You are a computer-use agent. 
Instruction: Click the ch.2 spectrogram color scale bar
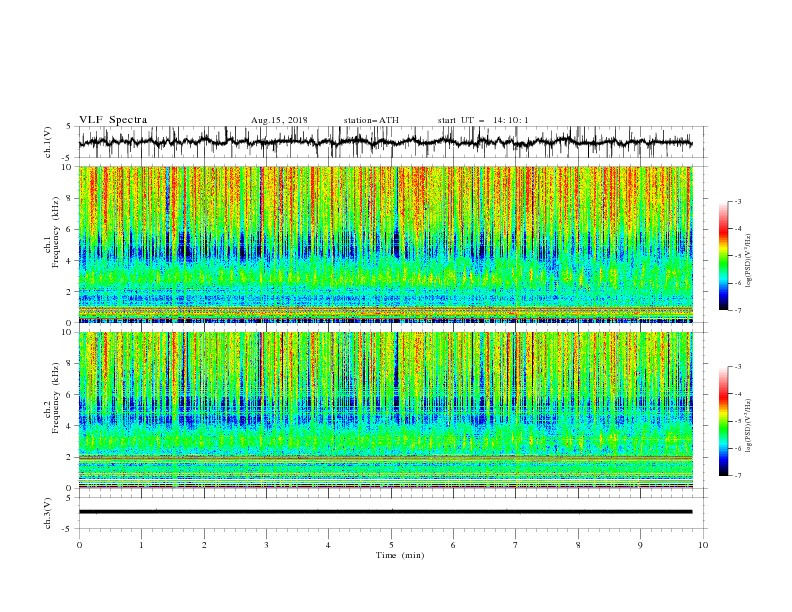pyautogui.click(x=724, y=421)
